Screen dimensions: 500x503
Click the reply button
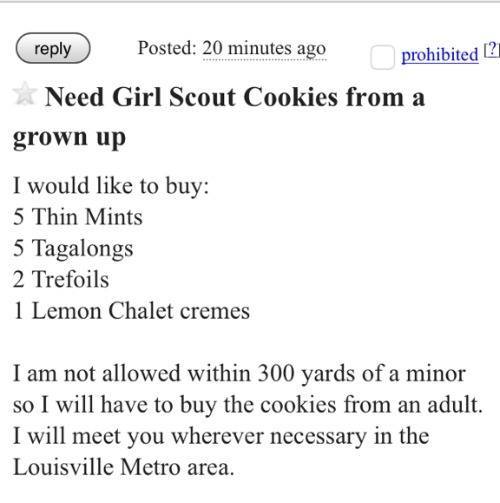[53, 48]
